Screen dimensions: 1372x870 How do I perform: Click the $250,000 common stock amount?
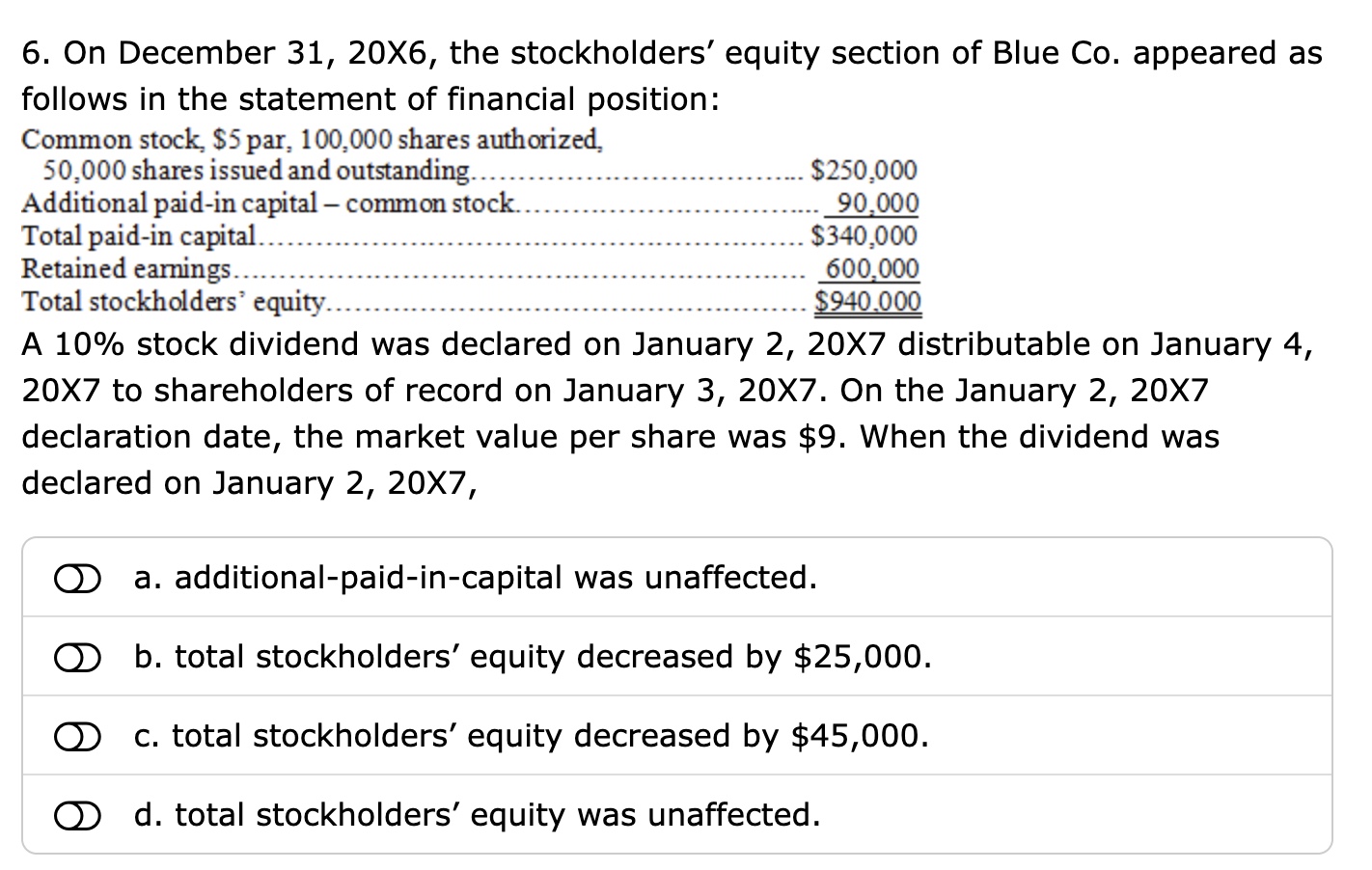[x=864, y=171]
